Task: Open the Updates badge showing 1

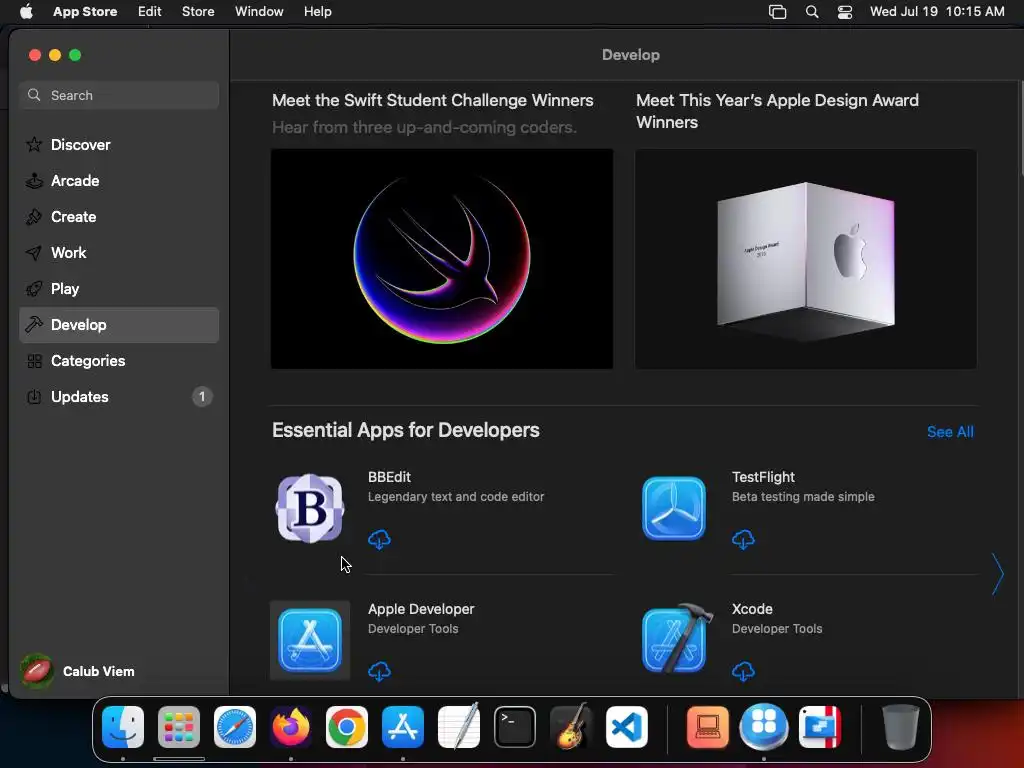Action: [202, 396]
